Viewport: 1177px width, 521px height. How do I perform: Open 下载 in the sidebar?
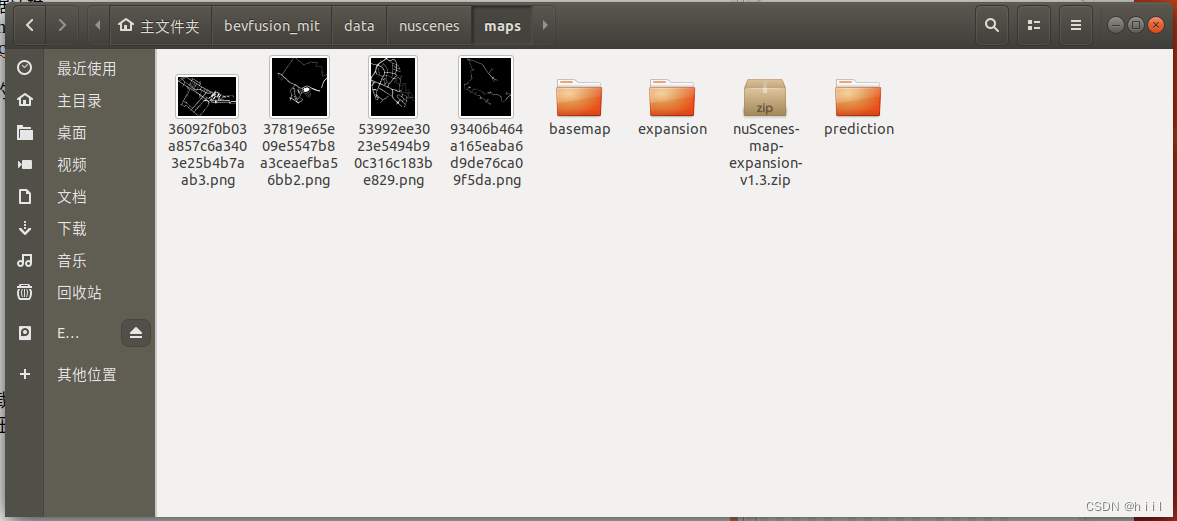coord(72,229)
